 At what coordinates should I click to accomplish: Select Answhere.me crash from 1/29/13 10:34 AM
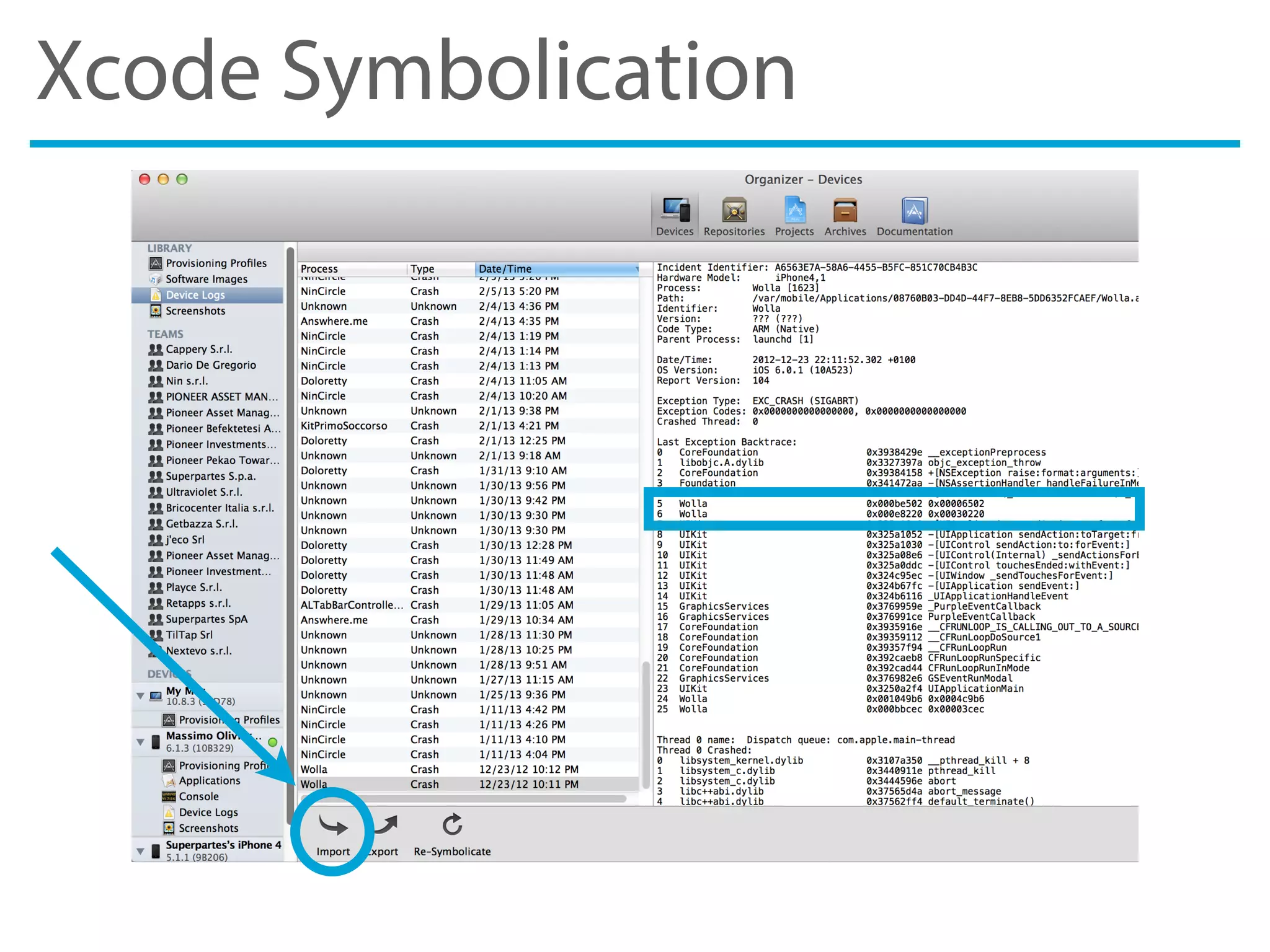pos(469,620)
